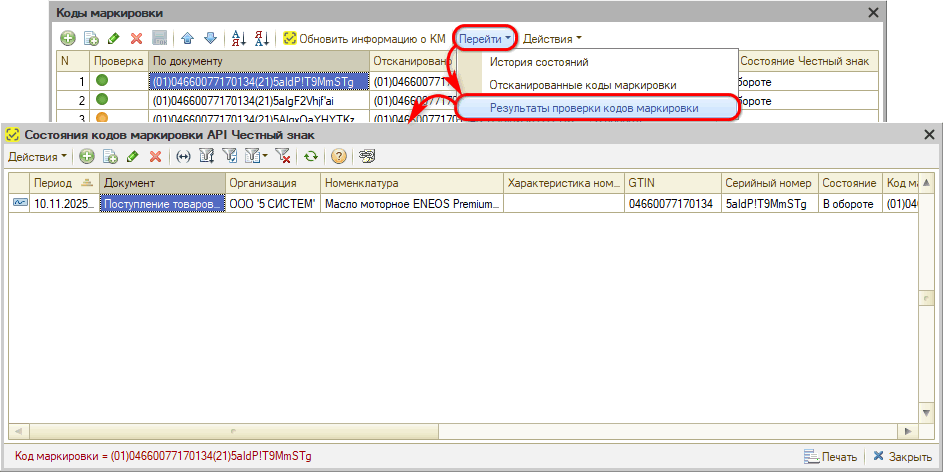Sort ascending with the A-Z icon
Viewport: 943px width, 472px height.
[x=239, y=39]
